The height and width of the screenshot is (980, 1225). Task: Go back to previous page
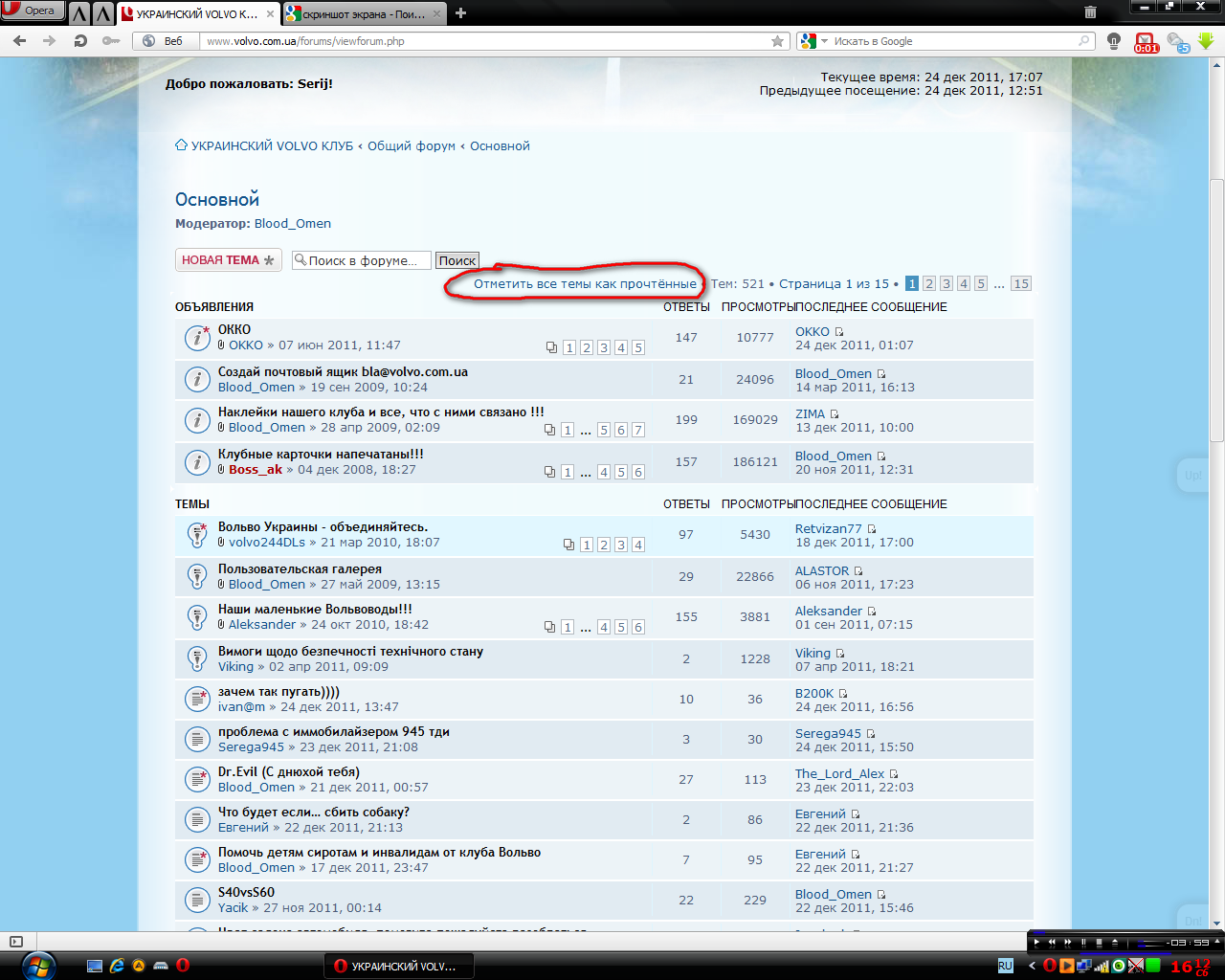tap(20, 41)
